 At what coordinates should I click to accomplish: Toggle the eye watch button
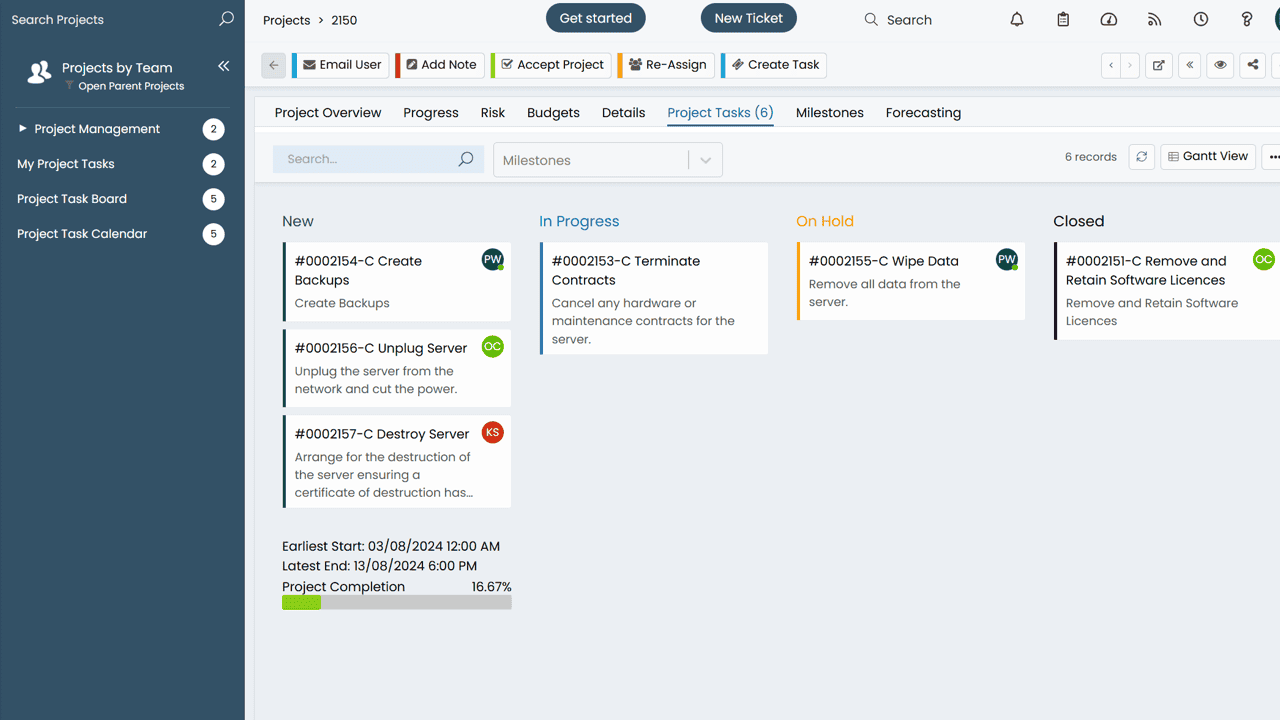tap(1221, 65)
